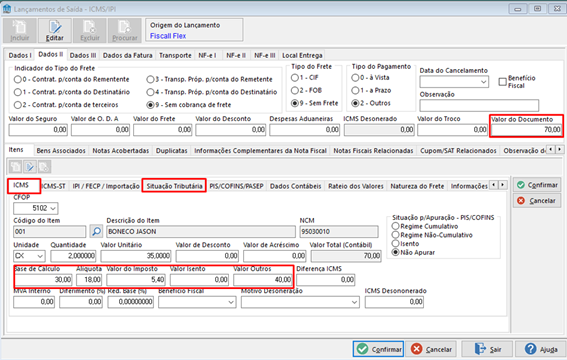Open the ICMS-ST sub-tab
This screenshot has width=567, height=360.
[x=54, y=186]
